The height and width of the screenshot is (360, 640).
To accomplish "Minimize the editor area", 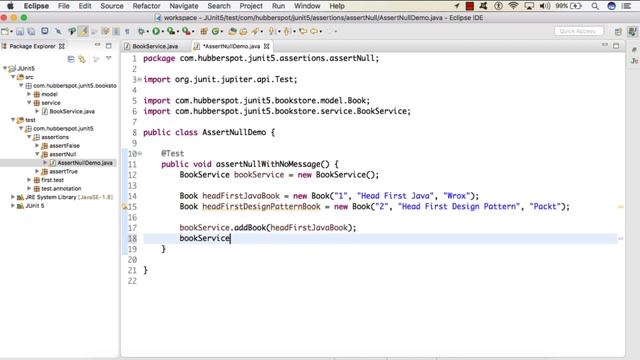I will tap(605, 44).
